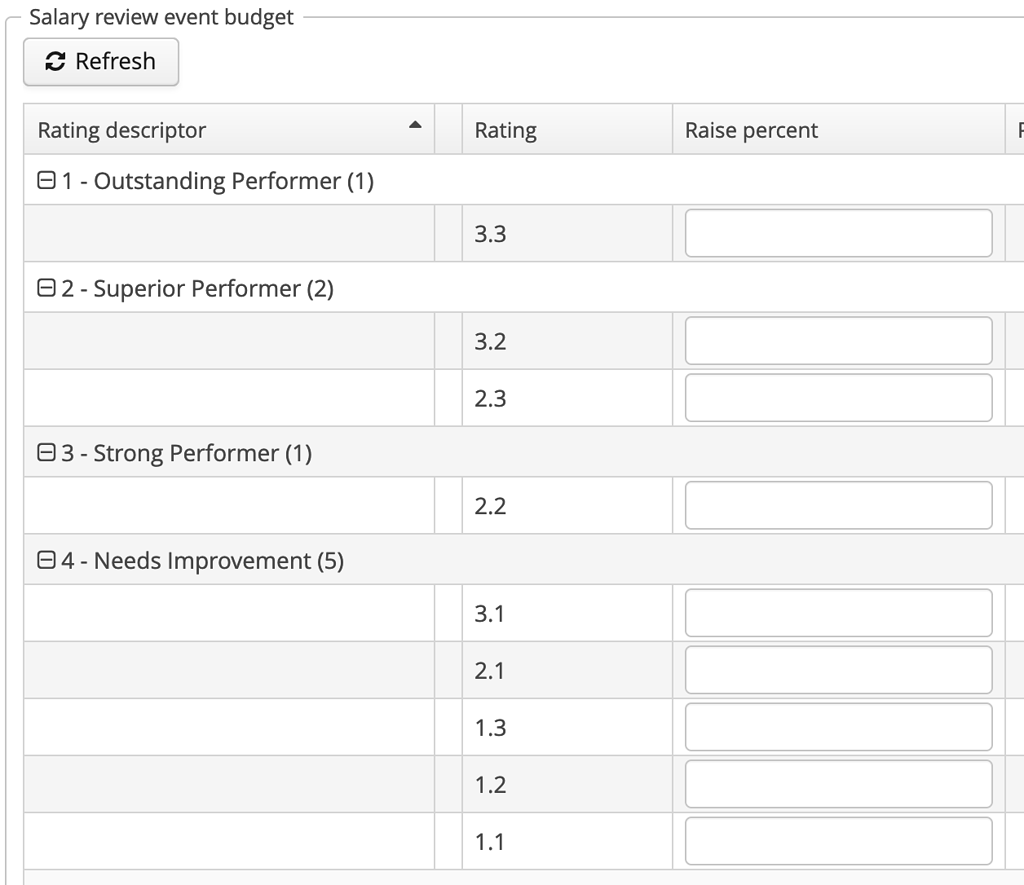Click the Raise percent field for rating 3.3

coord(837,230)
